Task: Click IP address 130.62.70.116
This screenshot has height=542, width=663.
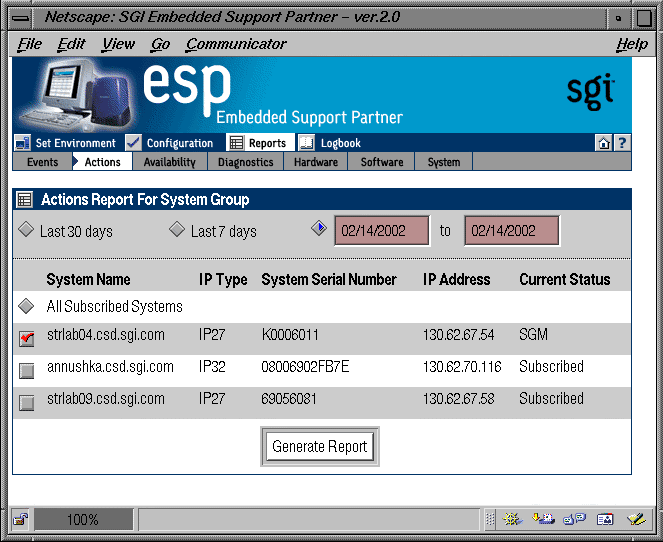Action: click(x=462, y=367)
